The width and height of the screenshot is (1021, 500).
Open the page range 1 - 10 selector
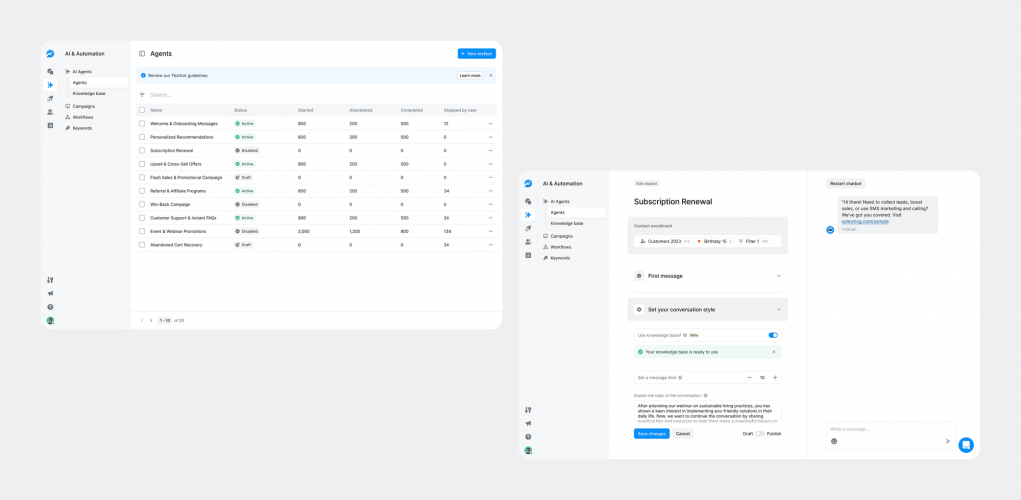pos(165,320)
